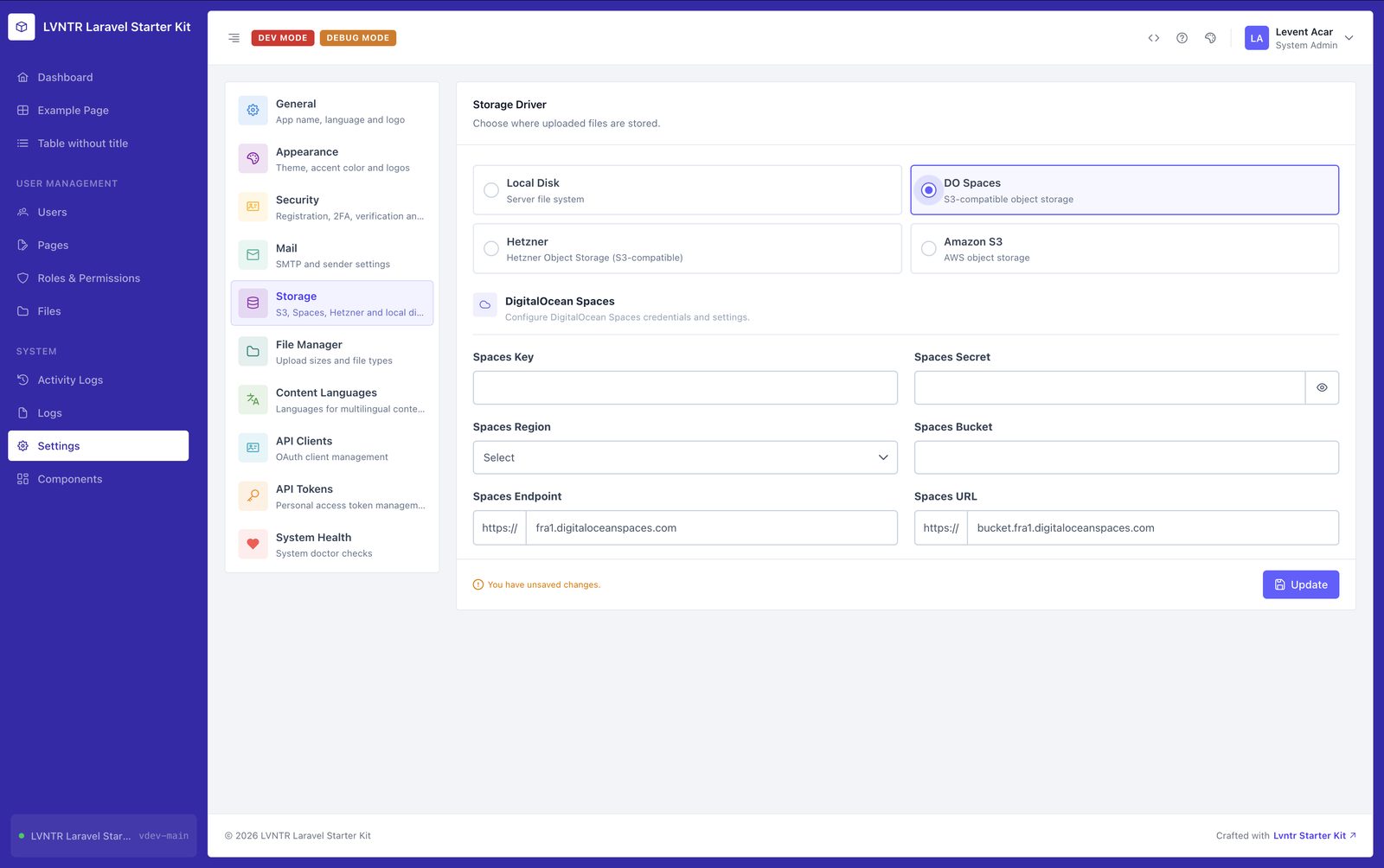
Task: Click the DEV MODE badge
Action: tap(283, 38)
